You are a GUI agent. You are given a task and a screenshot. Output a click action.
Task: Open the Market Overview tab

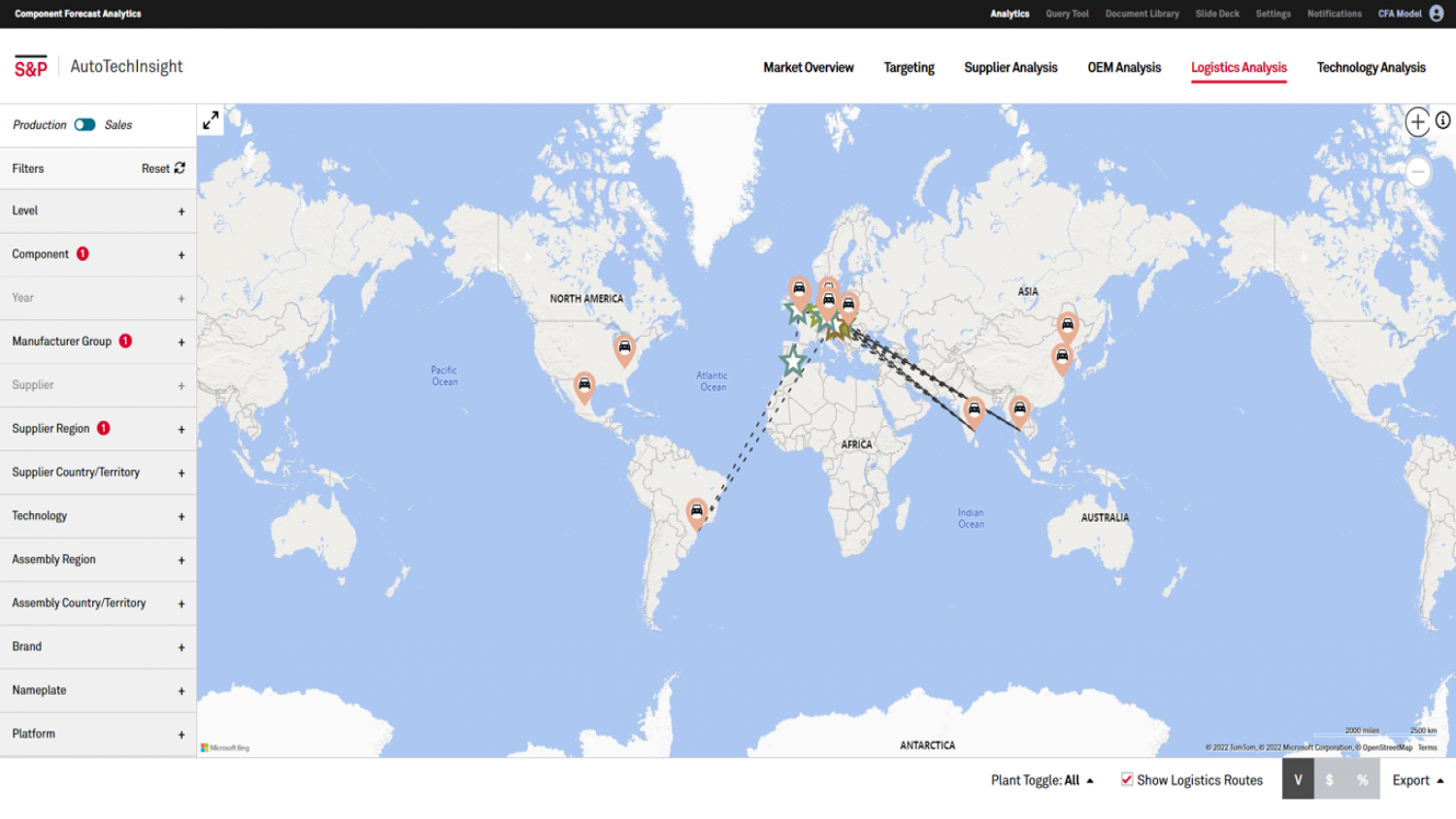click(808, 67)
